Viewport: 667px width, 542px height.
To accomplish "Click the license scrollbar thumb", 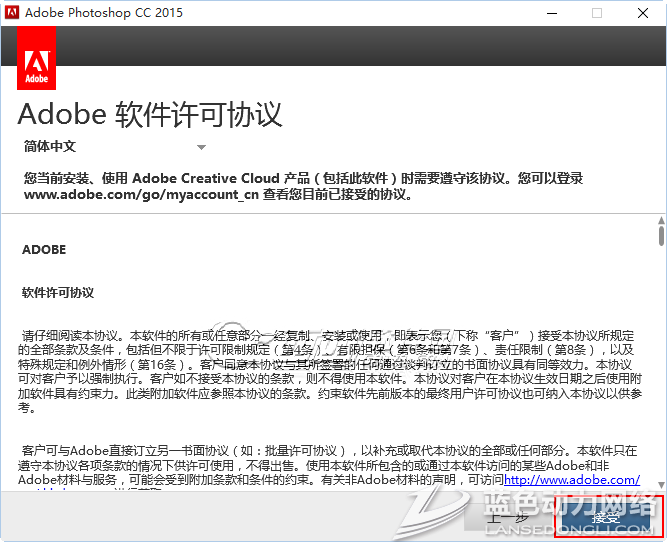I will tap(660, 236).
